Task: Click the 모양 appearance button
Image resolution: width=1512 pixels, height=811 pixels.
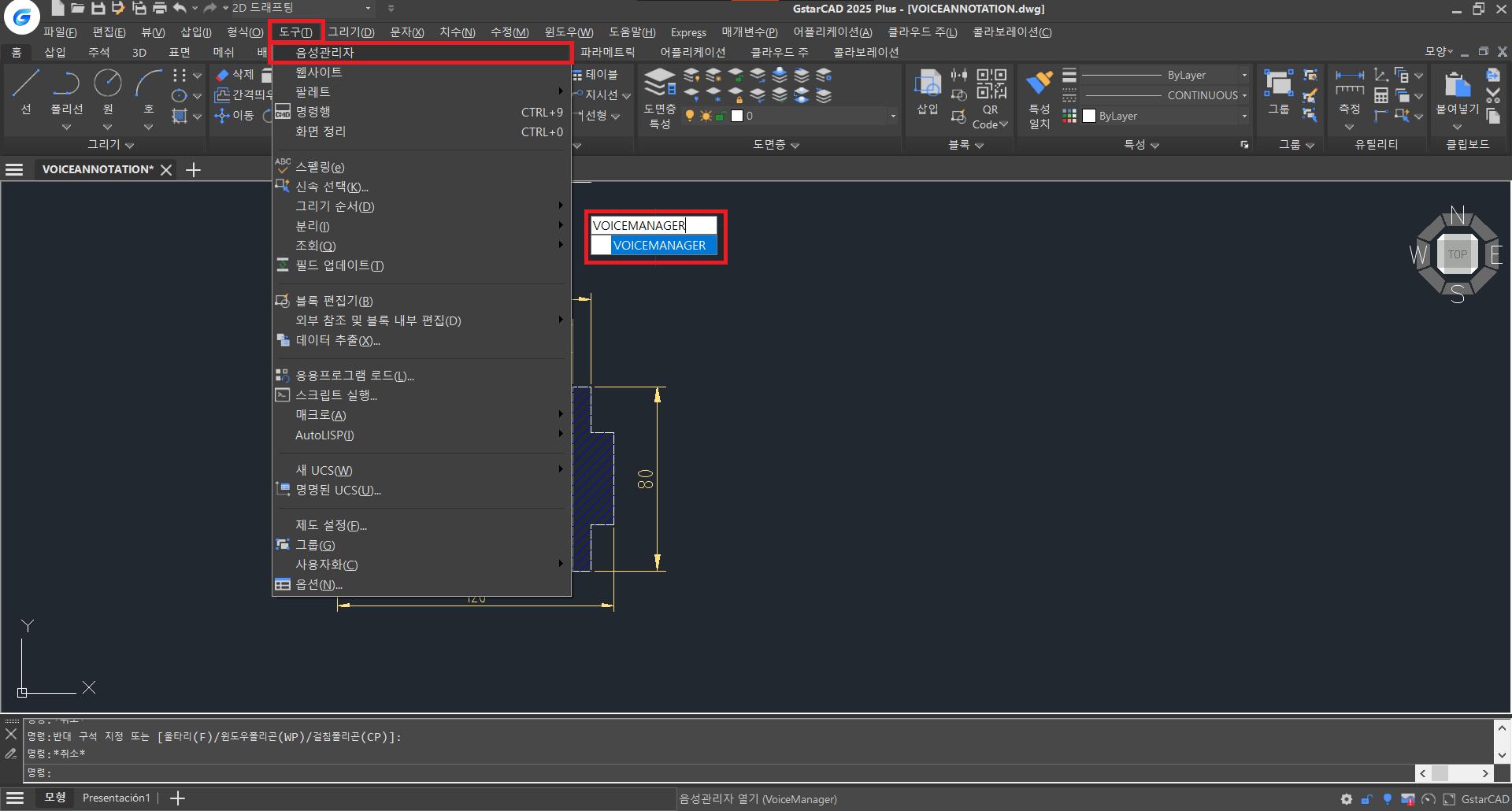Action: (x=1438, y=51)
